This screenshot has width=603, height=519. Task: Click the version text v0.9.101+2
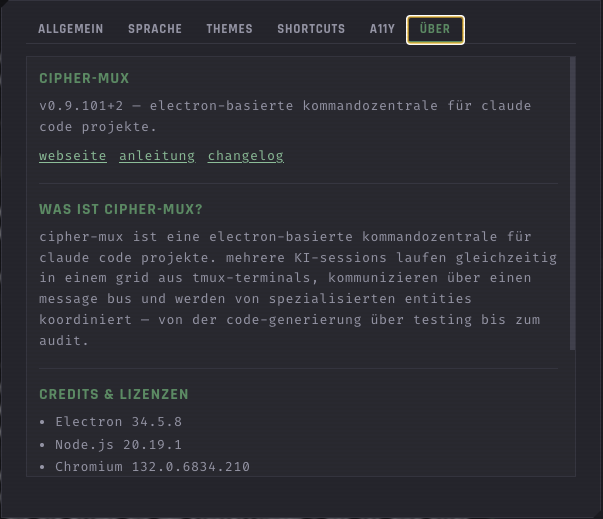[81, 106]
